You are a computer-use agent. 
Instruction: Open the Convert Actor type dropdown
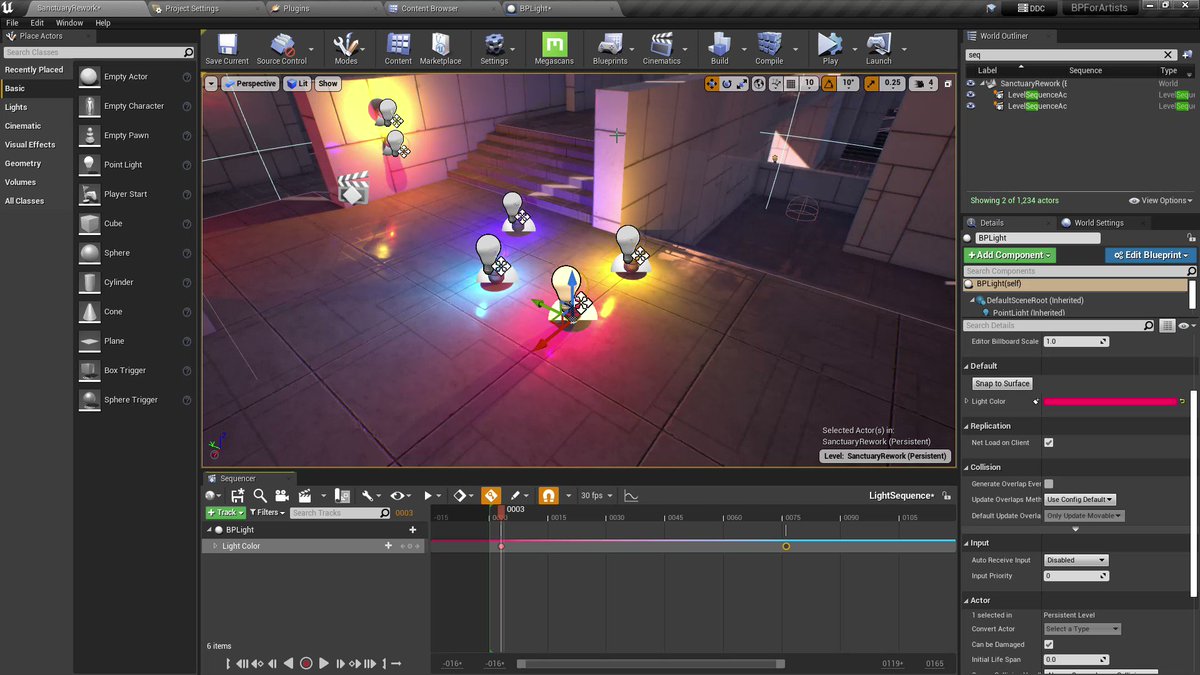click(1082, 629)
